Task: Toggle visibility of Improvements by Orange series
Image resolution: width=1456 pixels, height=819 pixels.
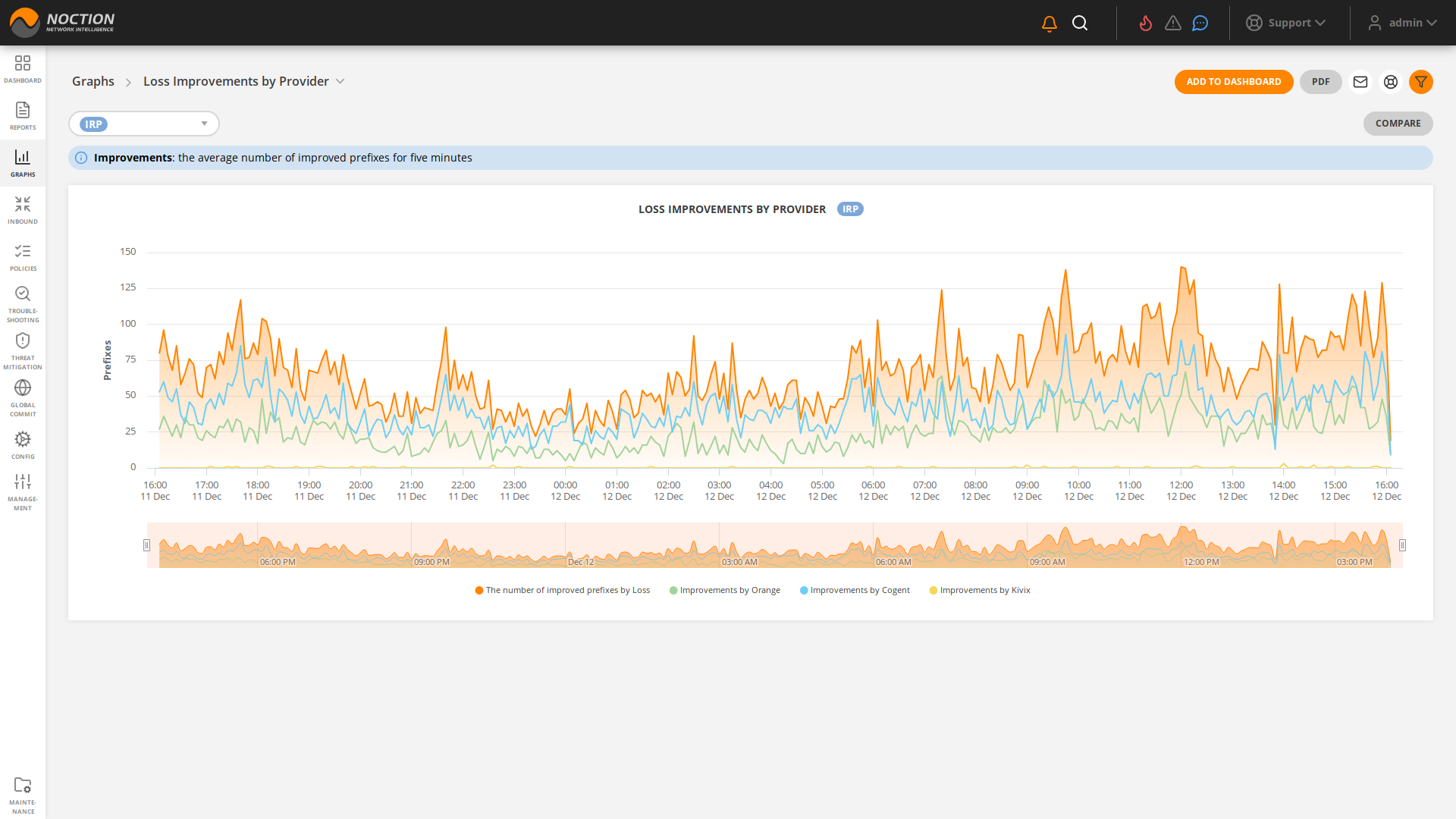Action: 724,590
